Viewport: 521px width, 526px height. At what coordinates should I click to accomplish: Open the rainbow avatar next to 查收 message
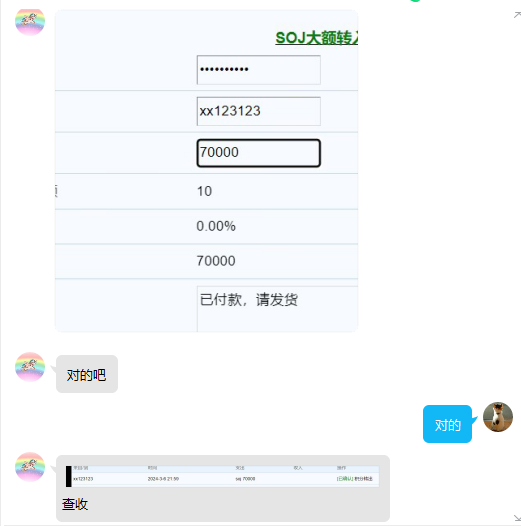point(30,467)
